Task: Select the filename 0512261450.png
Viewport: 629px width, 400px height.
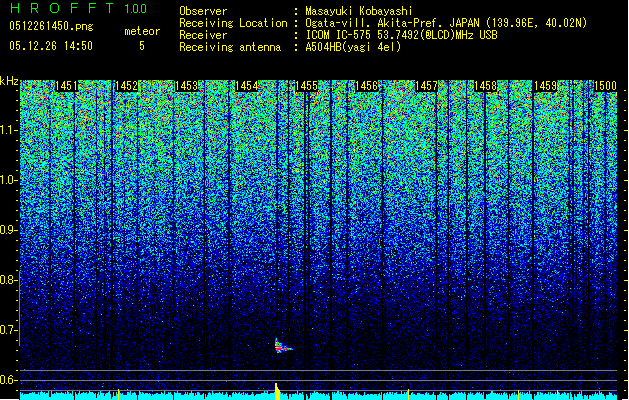Action: click(51, 26)
